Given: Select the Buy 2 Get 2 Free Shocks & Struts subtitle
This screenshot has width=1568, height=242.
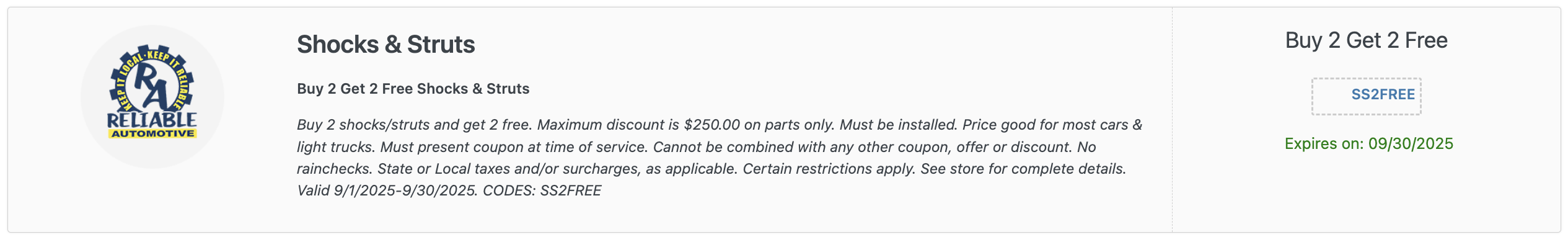Looking at the screenshot, I should pyautogui.click(x=413, y=89).
